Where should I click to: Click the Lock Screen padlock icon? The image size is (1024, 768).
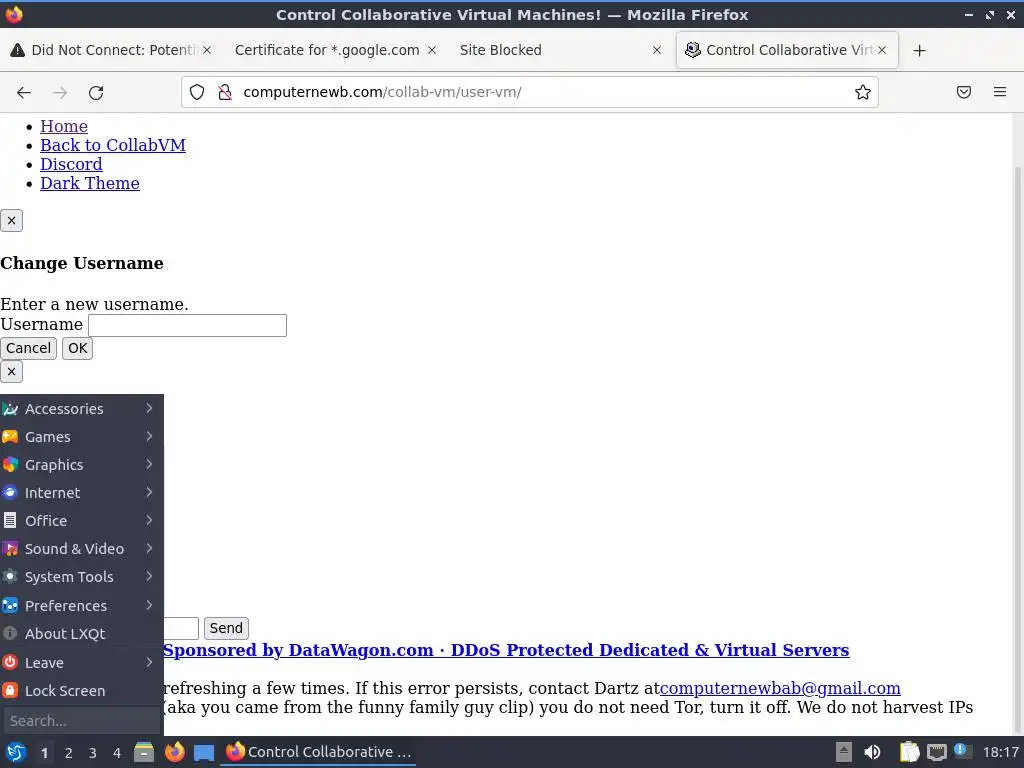pos(10,690)
